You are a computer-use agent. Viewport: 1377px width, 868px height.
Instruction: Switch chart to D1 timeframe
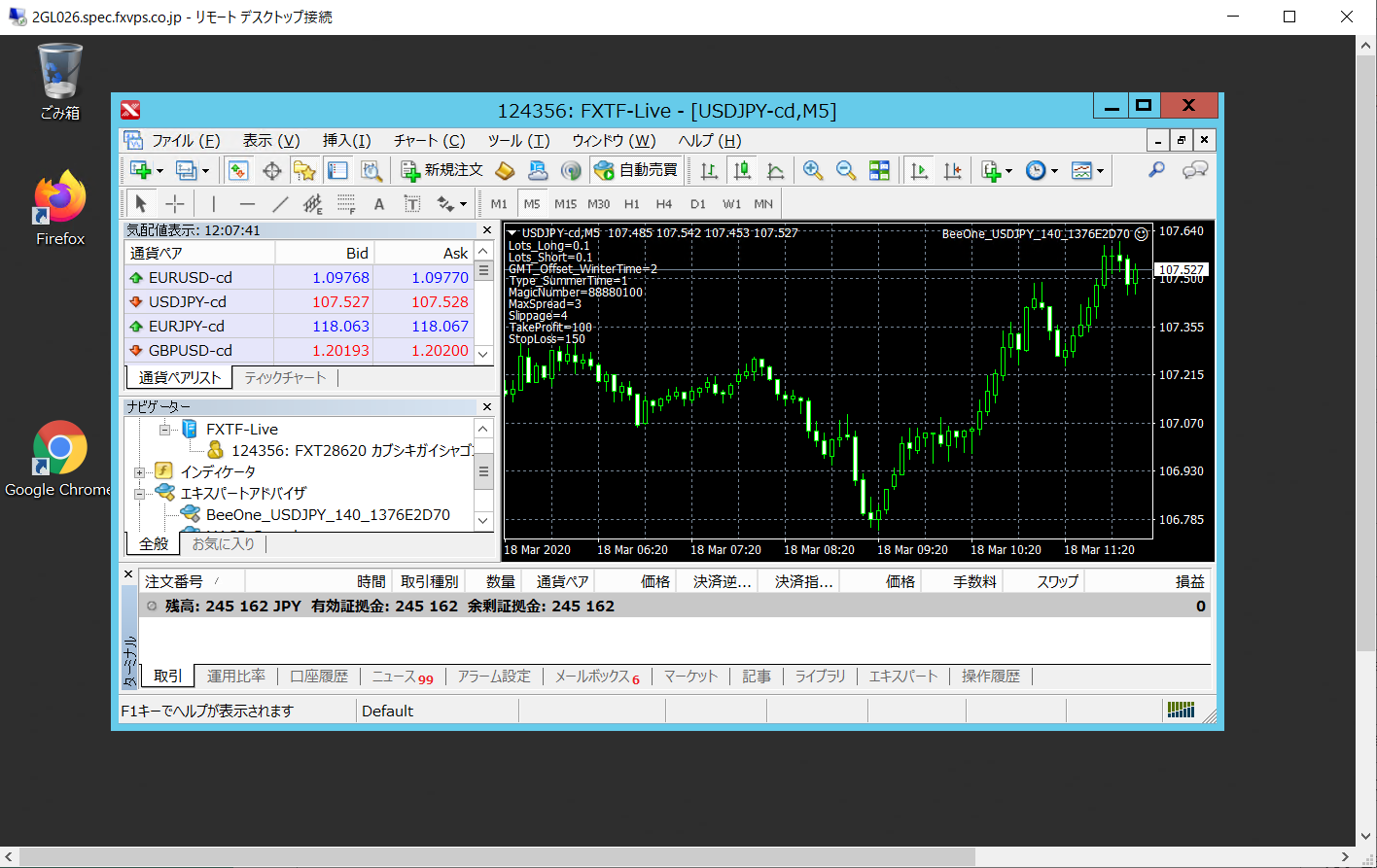(x=698, y=204)
